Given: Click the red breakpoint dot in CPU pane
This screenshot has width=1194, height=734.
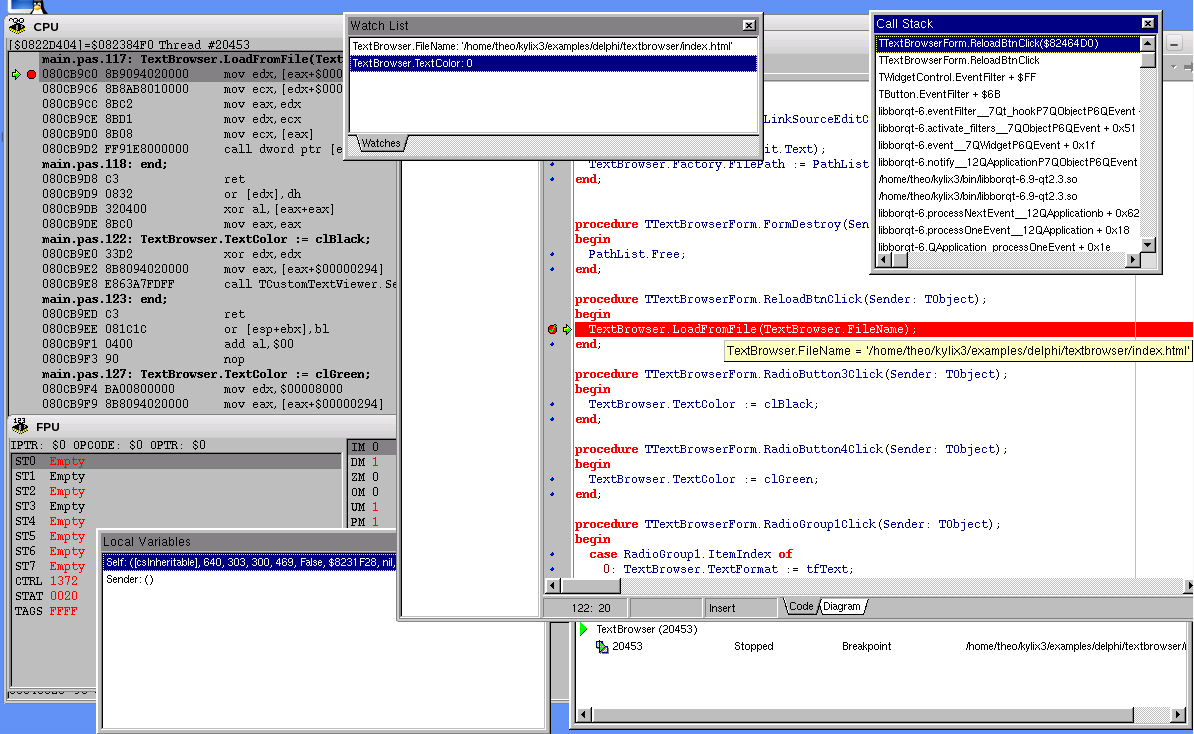Looking at the screenshot, I should 31,75.
